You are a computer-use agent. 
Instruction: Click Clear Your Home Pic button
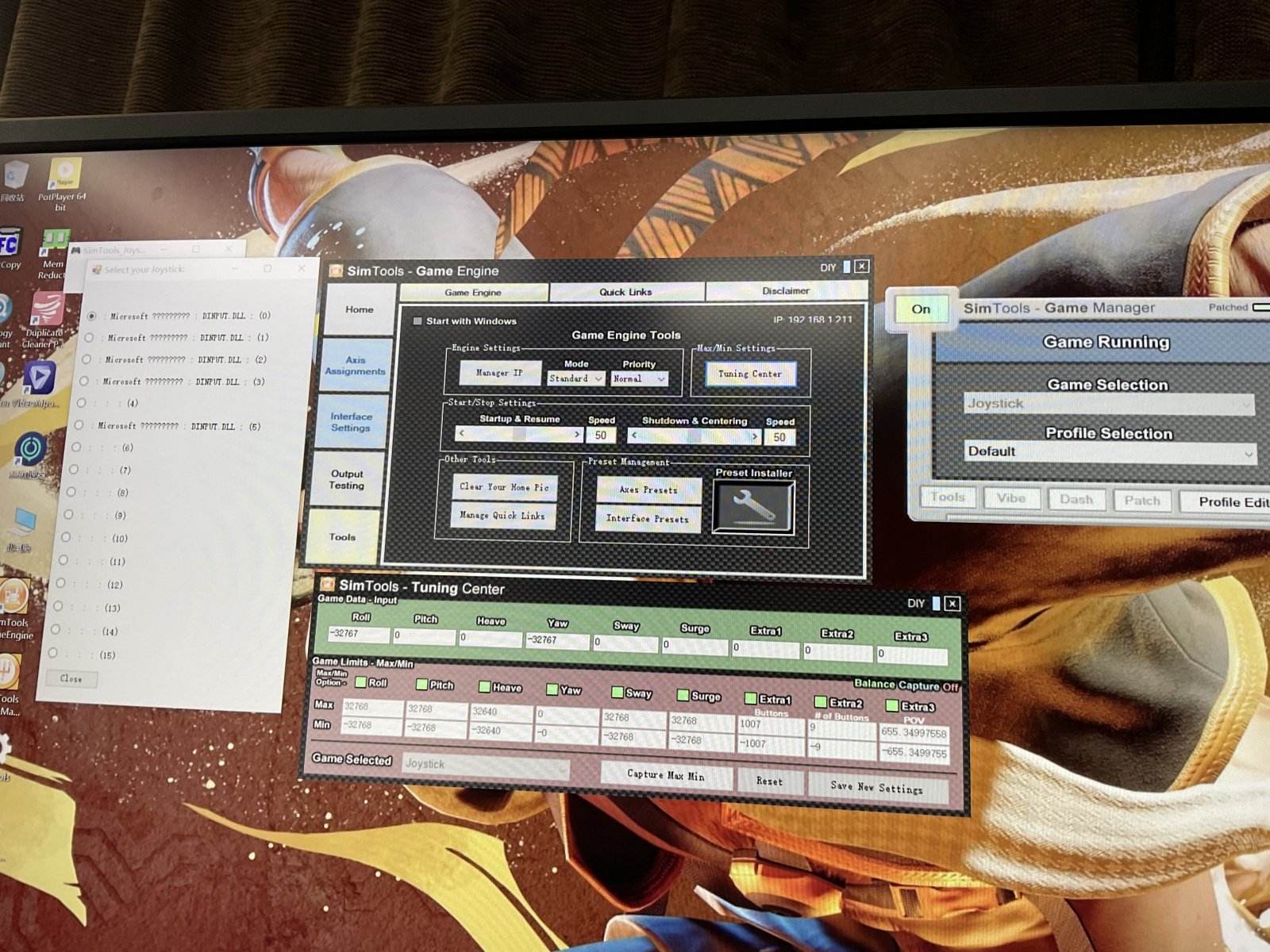504,487
